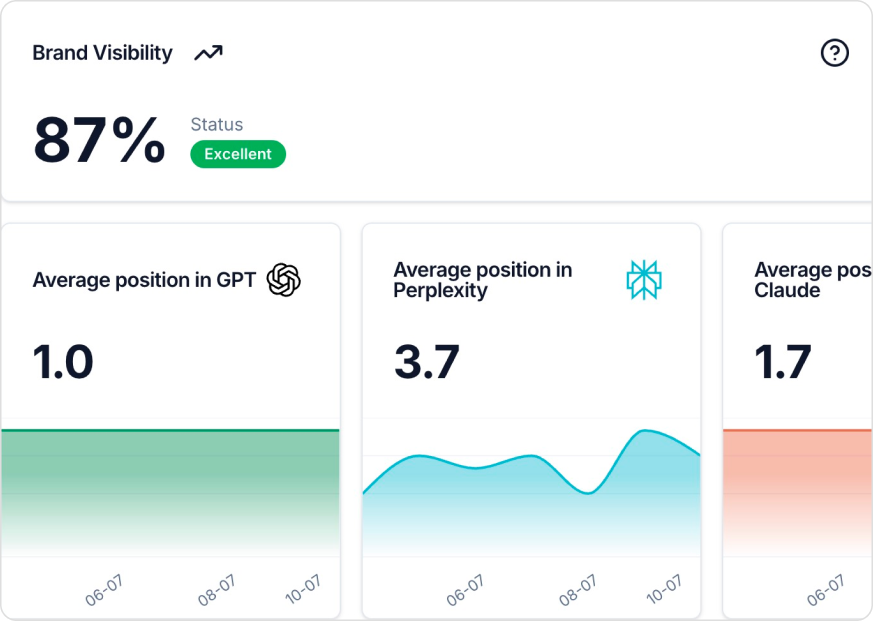Click the Status label beside the score

(217, 125)
